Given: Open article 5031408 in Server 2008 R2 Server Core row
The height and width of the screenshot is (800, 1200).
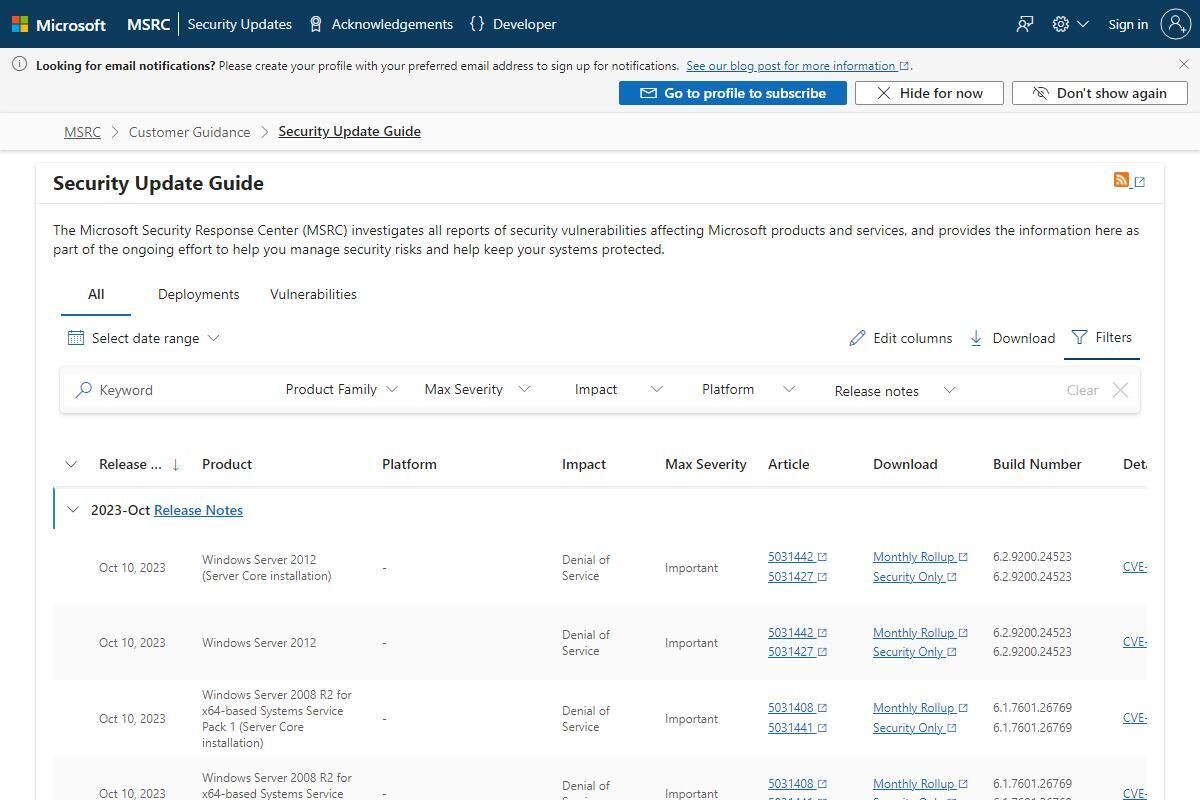Looking at the screenshot, I should [797, 708].
